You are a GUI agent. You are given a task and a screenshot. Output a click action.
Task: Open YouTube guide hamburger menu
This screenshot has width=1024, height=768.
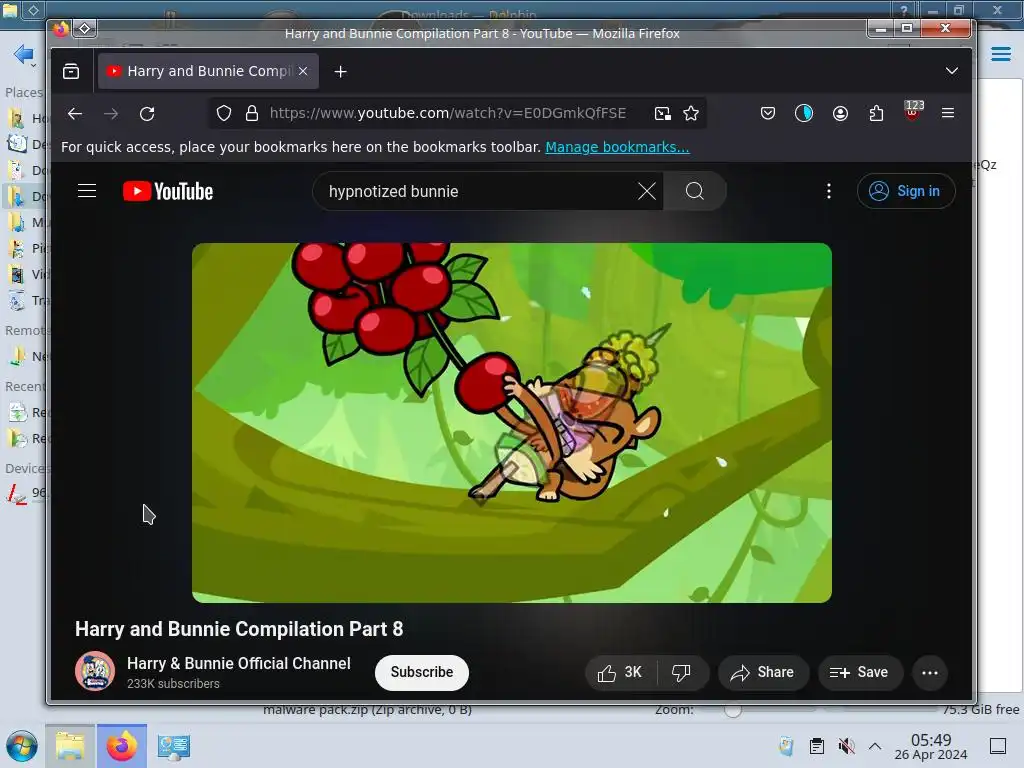87,191
